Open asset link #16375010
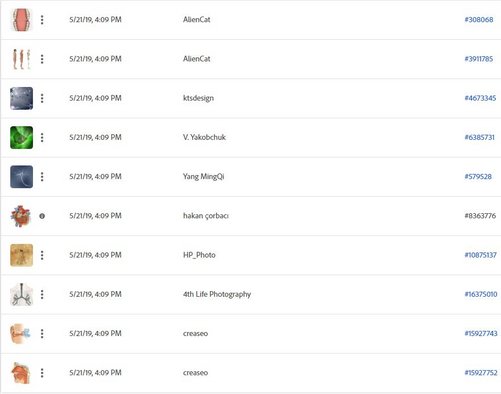 tap(481, 294)
